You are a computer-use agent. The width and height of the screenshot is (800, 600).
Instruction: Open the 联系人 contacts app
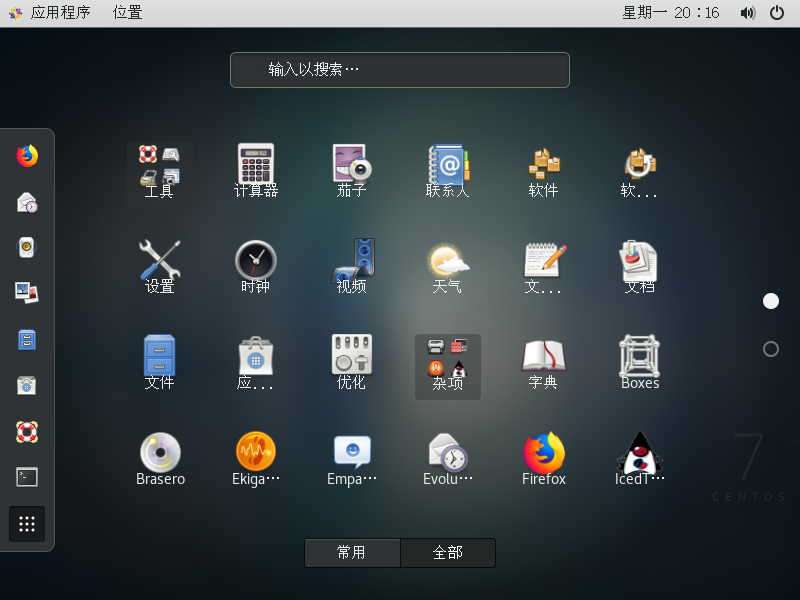click(447, 171)
